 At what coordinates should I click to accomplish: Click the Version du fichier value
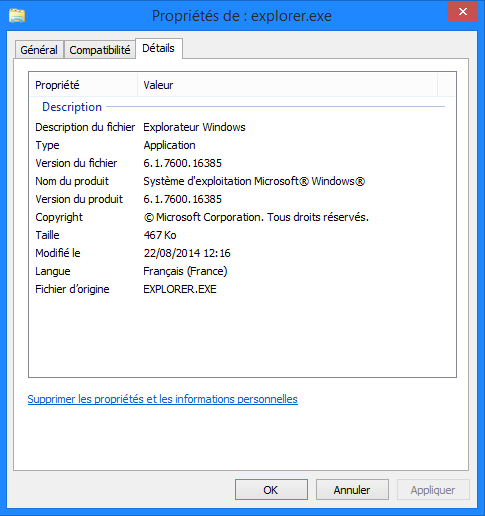pyautogui.click(x=182, y=163)
